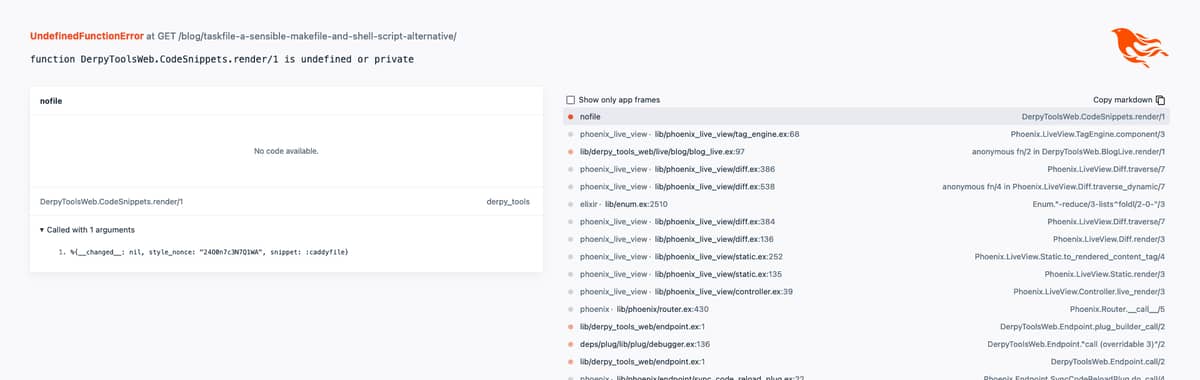Viewport: 1200px width, 380px height.
Task: Copy markdown of the error
Action: 1130,100
